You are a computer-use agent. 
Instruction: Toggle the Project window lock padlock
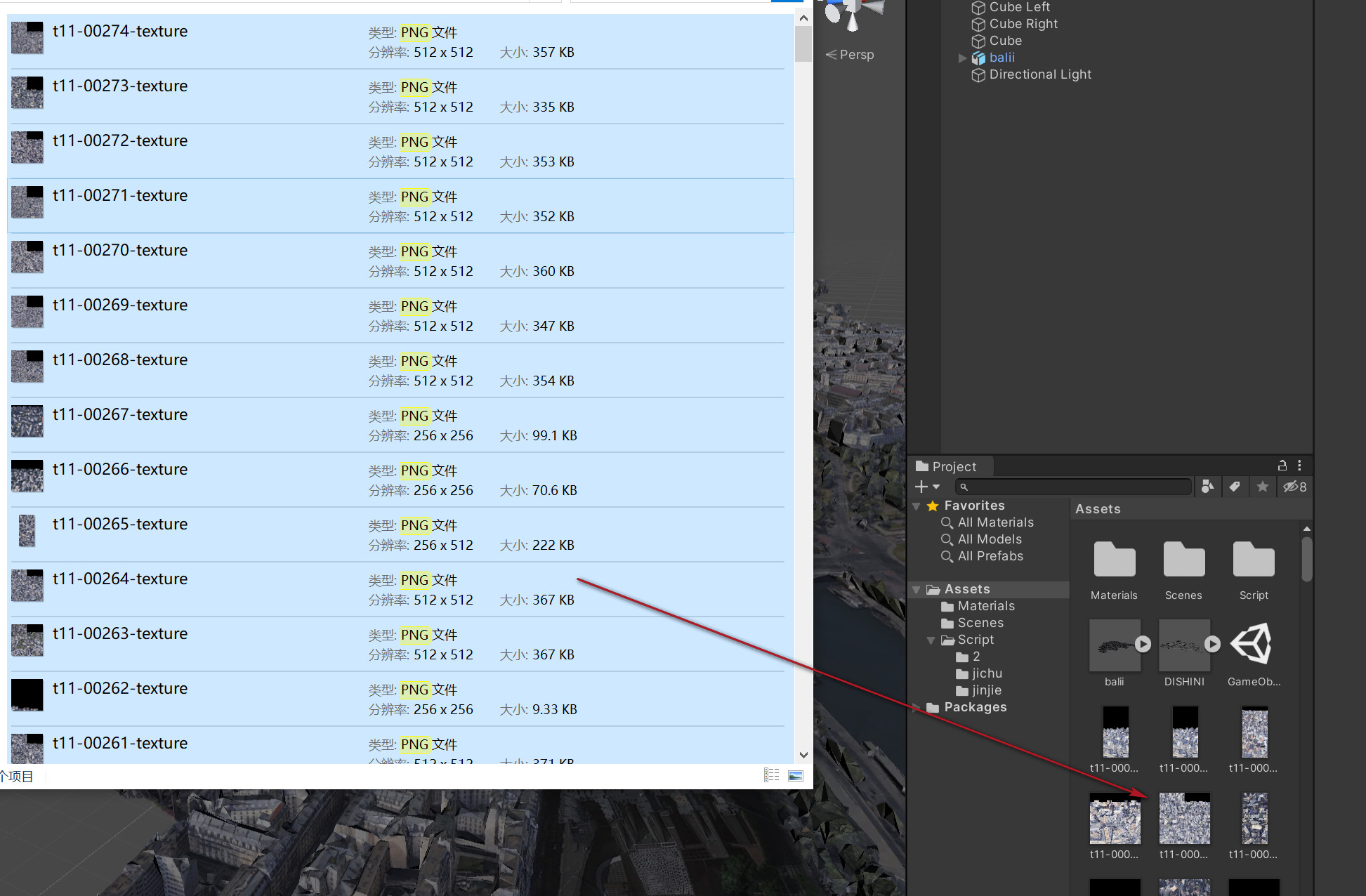[1282, 466]
